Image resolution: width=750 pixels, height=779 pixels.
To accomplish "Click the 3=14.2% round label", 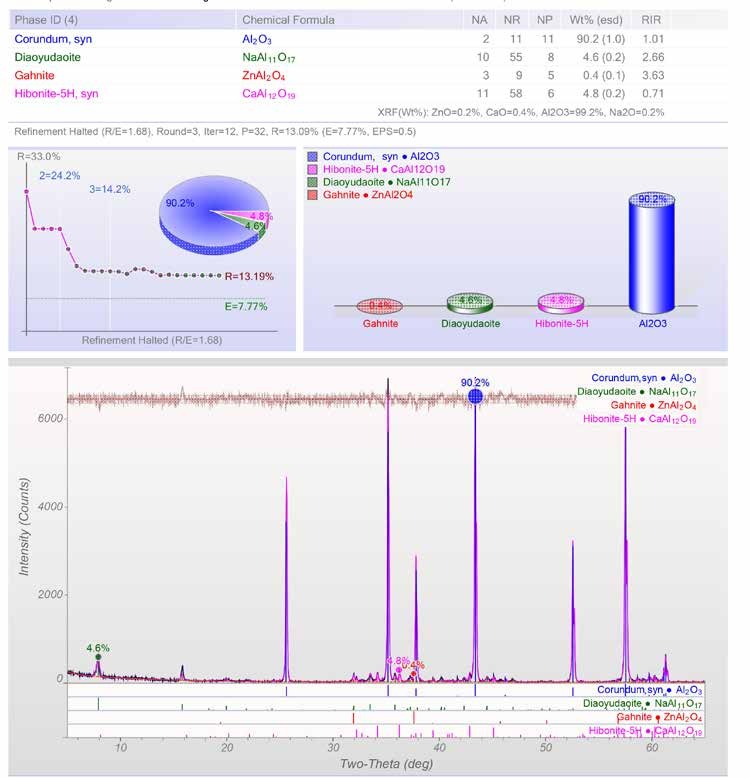I will (110, 189).
